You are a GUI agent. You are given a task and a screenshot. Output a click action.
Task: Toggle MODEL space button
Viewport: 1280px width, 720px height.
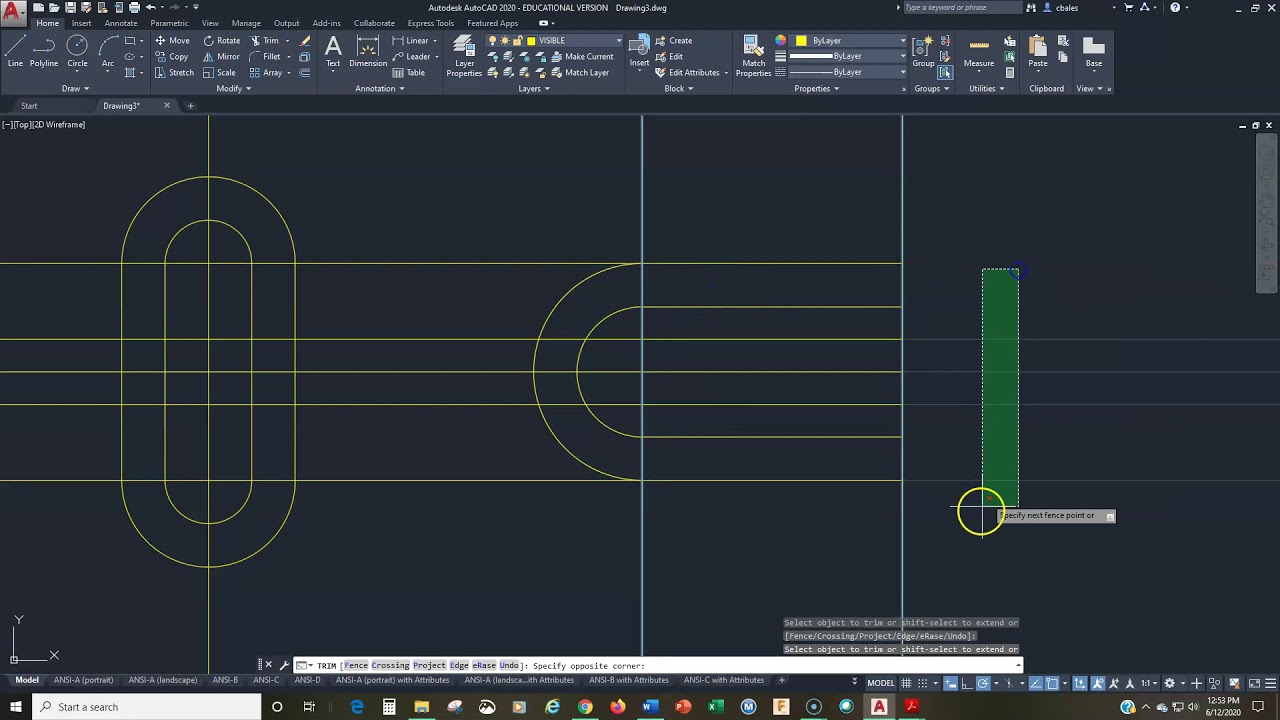click(880, 683)
